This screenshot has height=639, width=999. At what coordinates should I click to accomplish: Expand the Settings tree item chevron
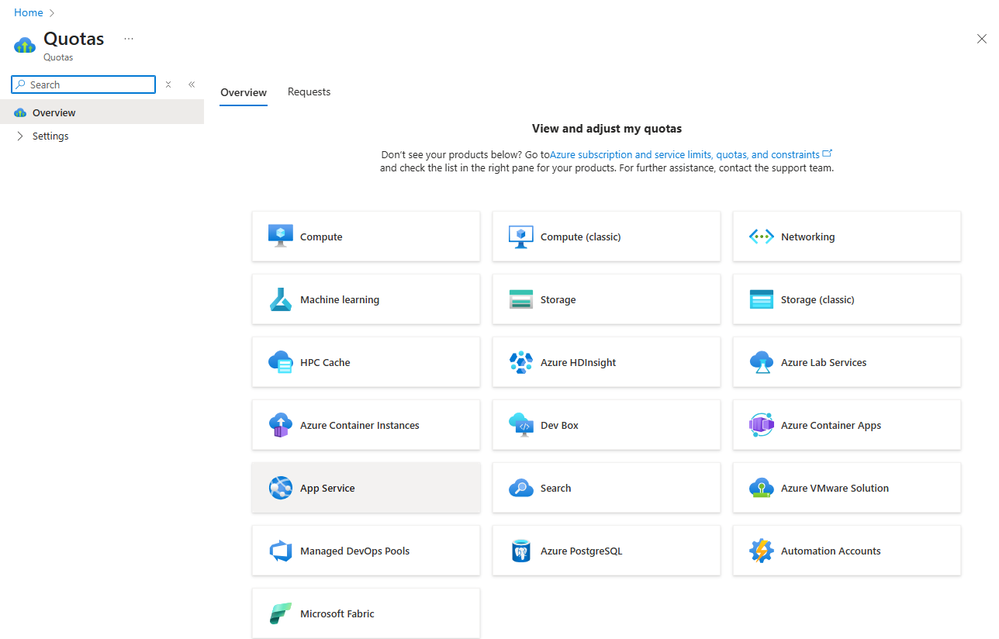(20, 136)
